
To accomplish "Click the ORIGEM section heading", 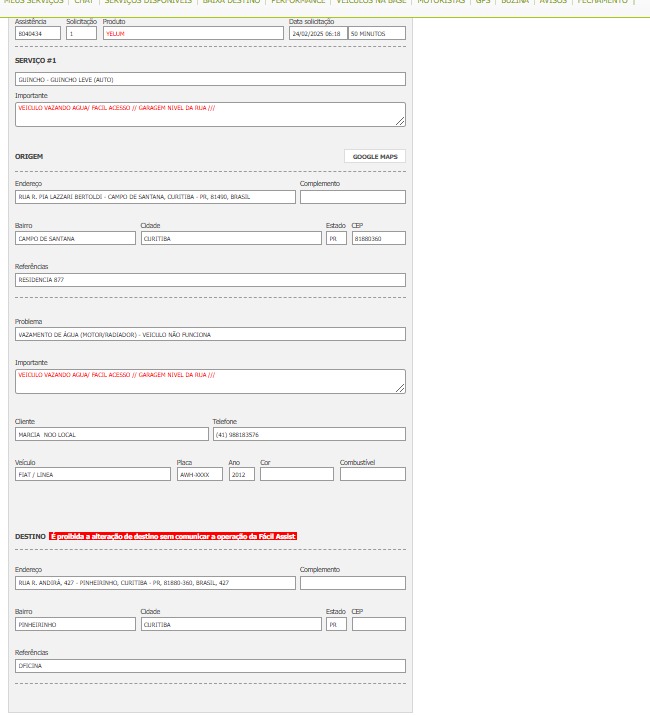I will (29, 156).
